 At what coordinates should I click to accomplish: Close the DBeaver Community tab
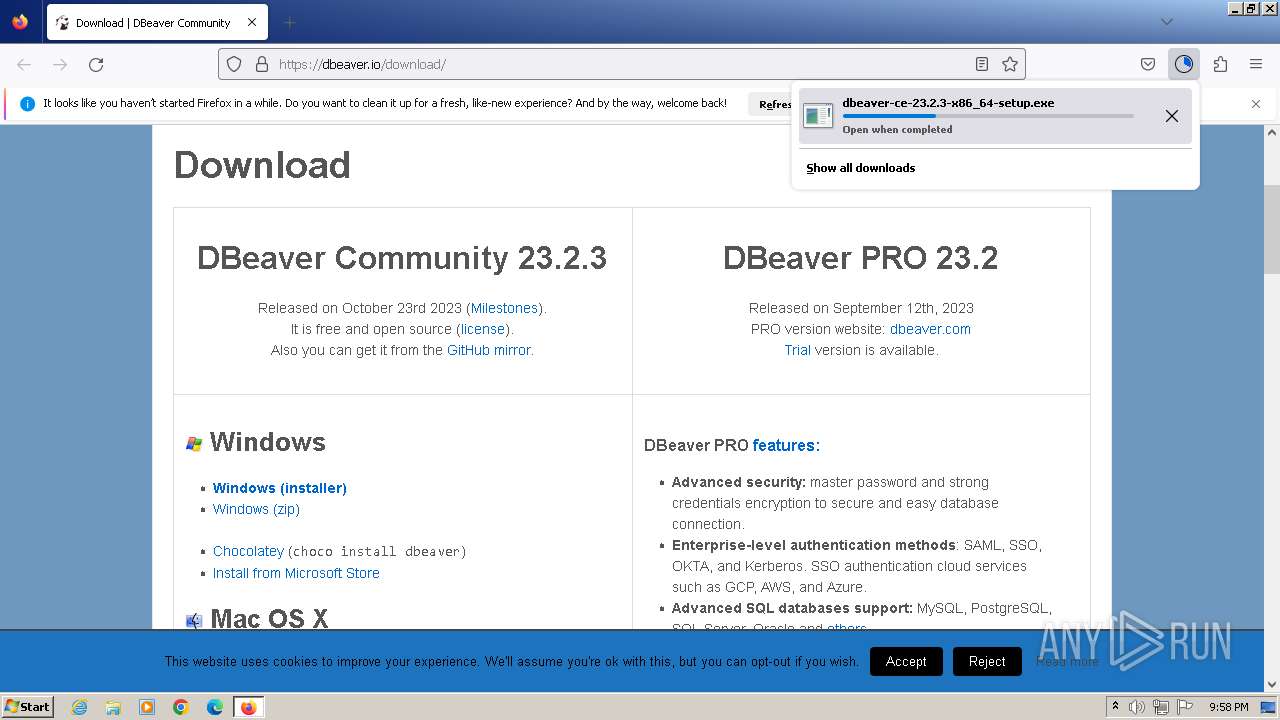point(252,22)
